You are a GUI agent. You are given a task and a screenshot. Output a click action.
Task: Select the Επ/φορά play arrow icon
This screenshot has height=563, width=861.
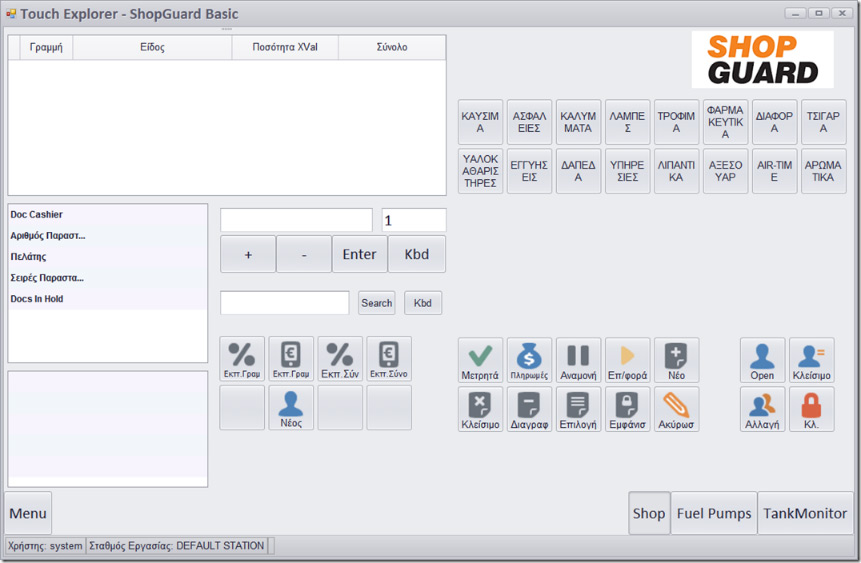coord(628,360)
